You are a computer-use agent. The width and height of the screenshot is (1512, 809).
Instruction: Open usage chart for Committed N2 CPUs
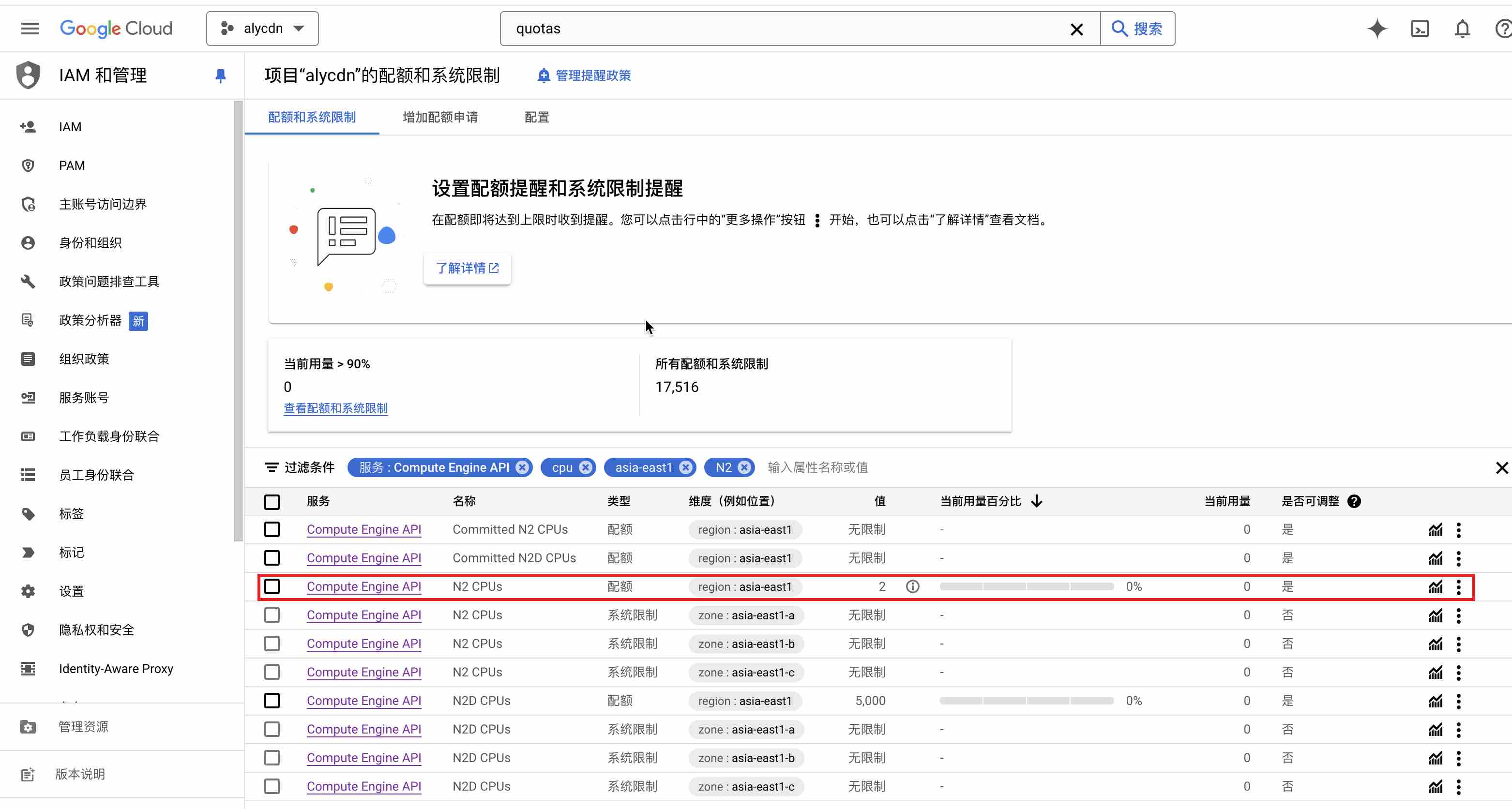[1435, 530]
